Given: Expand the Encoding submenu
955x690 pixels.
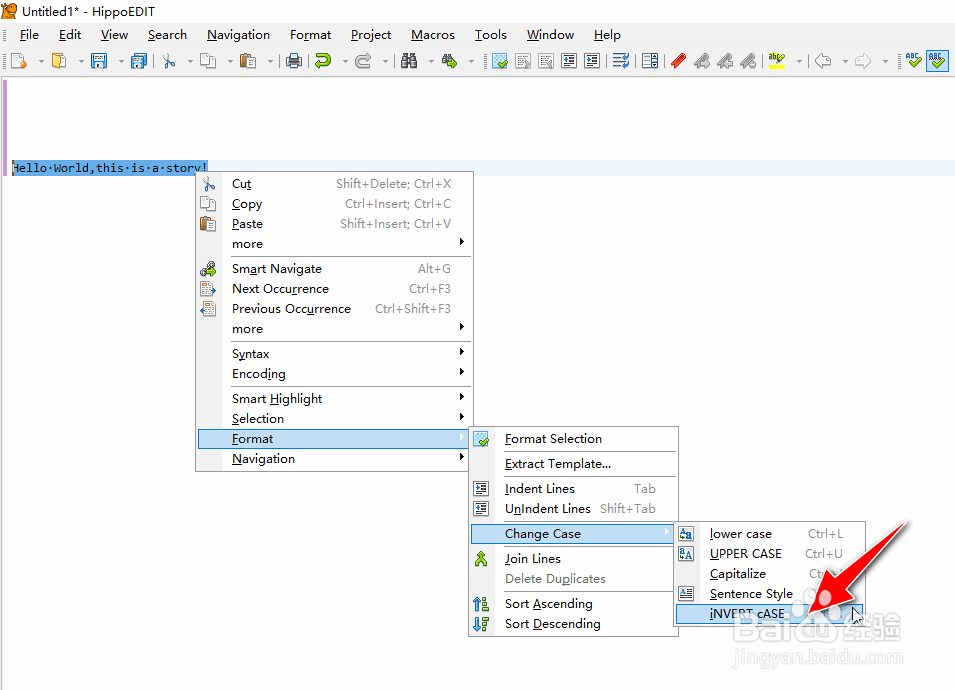Looking at the screenshot, I should [x=334, y=373].
